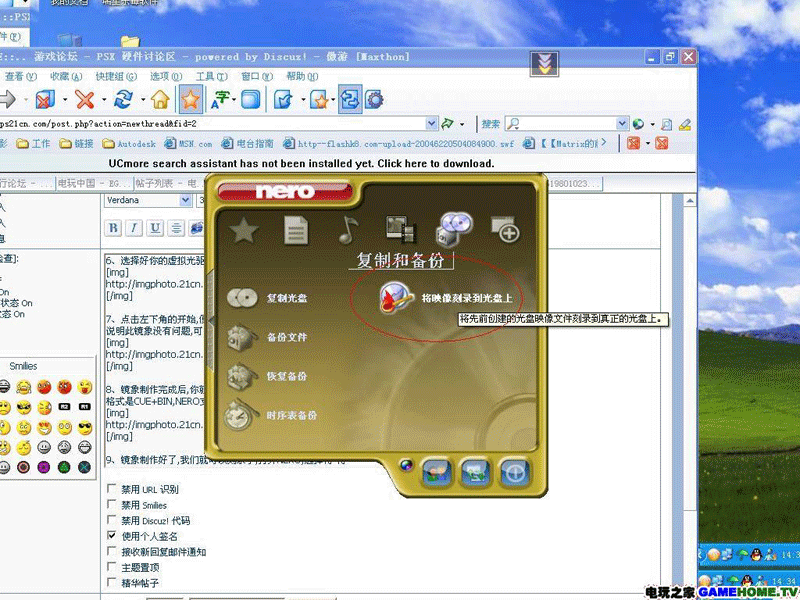The image size is (800, 600).
Task: Click the font size 字 toolbar icon
Action: tap(220, 99)
